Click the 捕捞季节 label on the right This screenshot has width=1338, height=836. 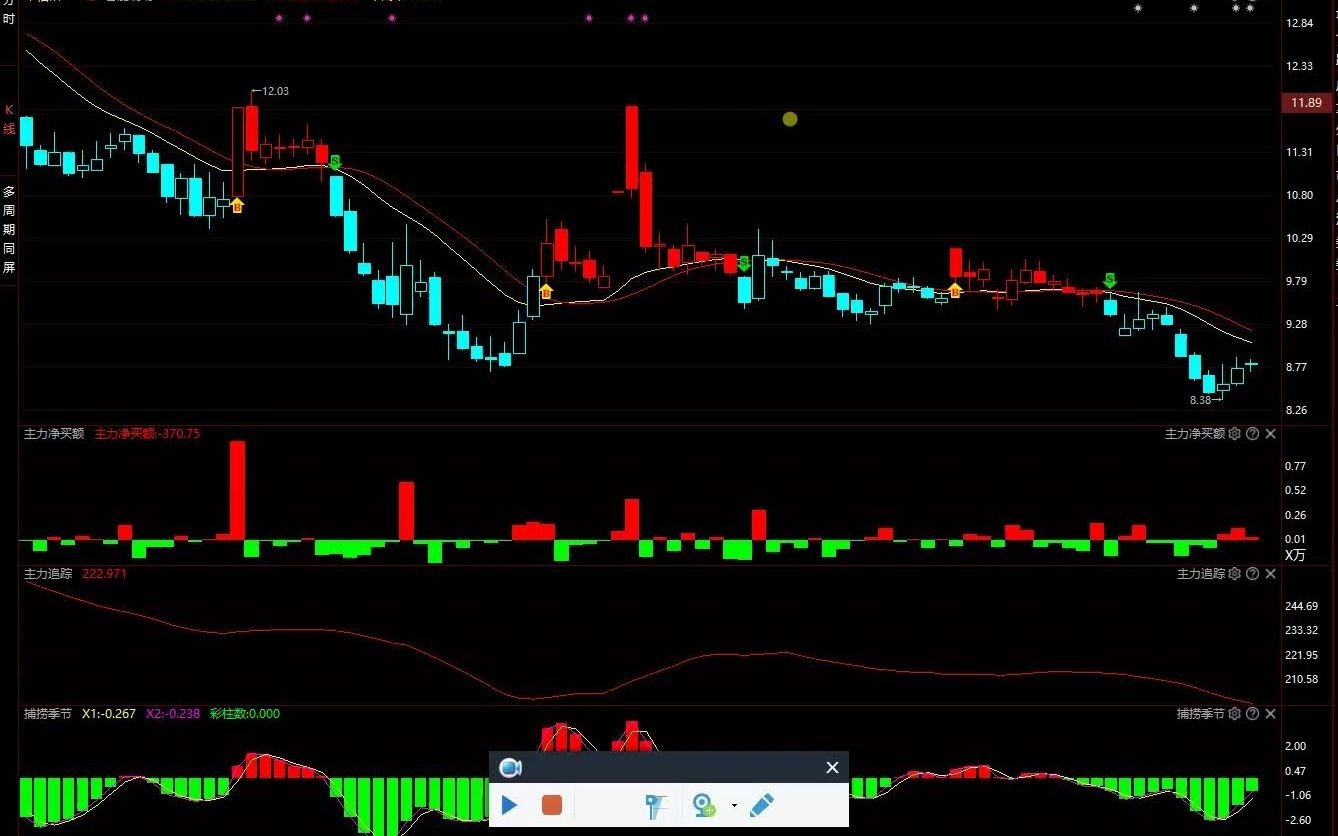pos(1201,714)
